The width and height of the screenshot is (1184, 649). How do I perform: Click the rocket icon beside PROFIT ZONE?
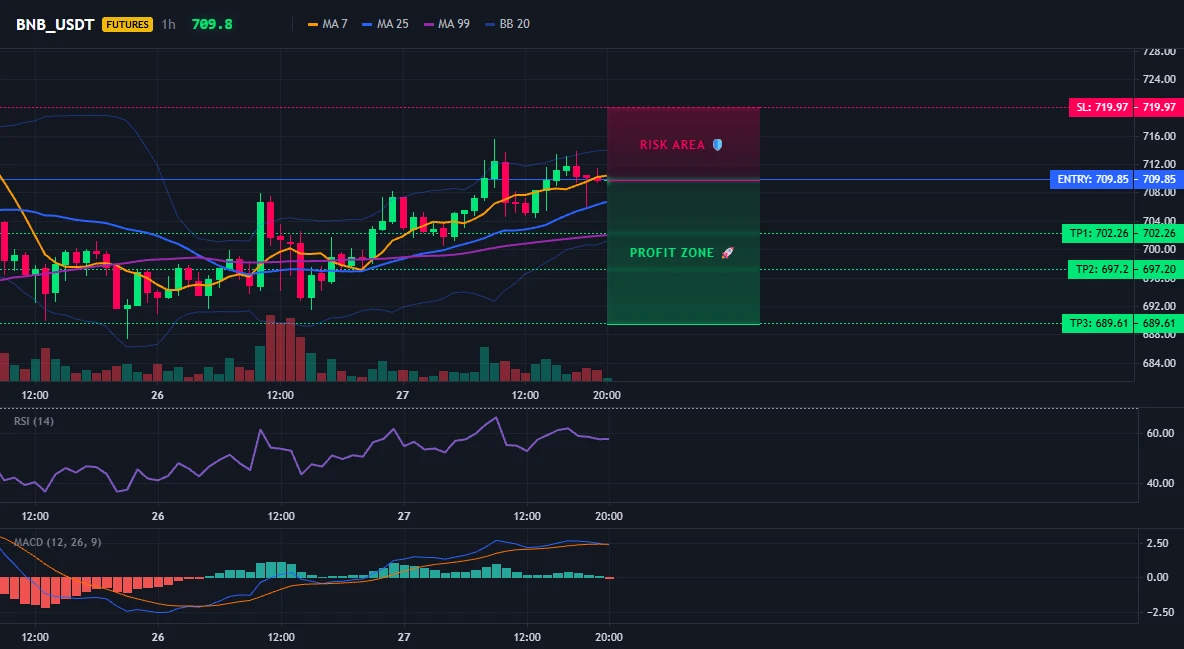click(727, 252)
